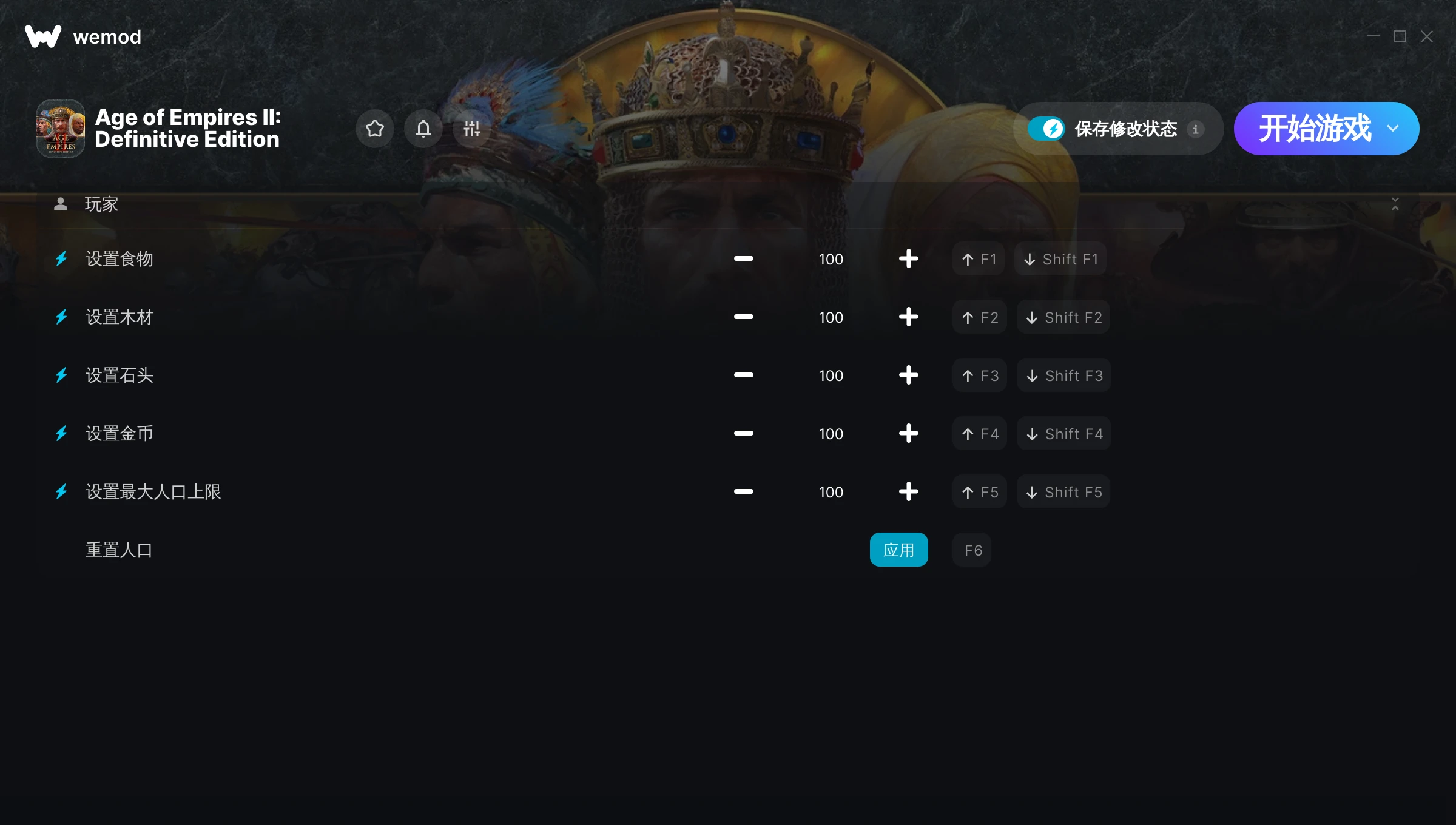The image size is (1456, 825).
Task: Toggle the 保存修改状态 switch
Action: pyautogui.click(x=1046, y=129)
